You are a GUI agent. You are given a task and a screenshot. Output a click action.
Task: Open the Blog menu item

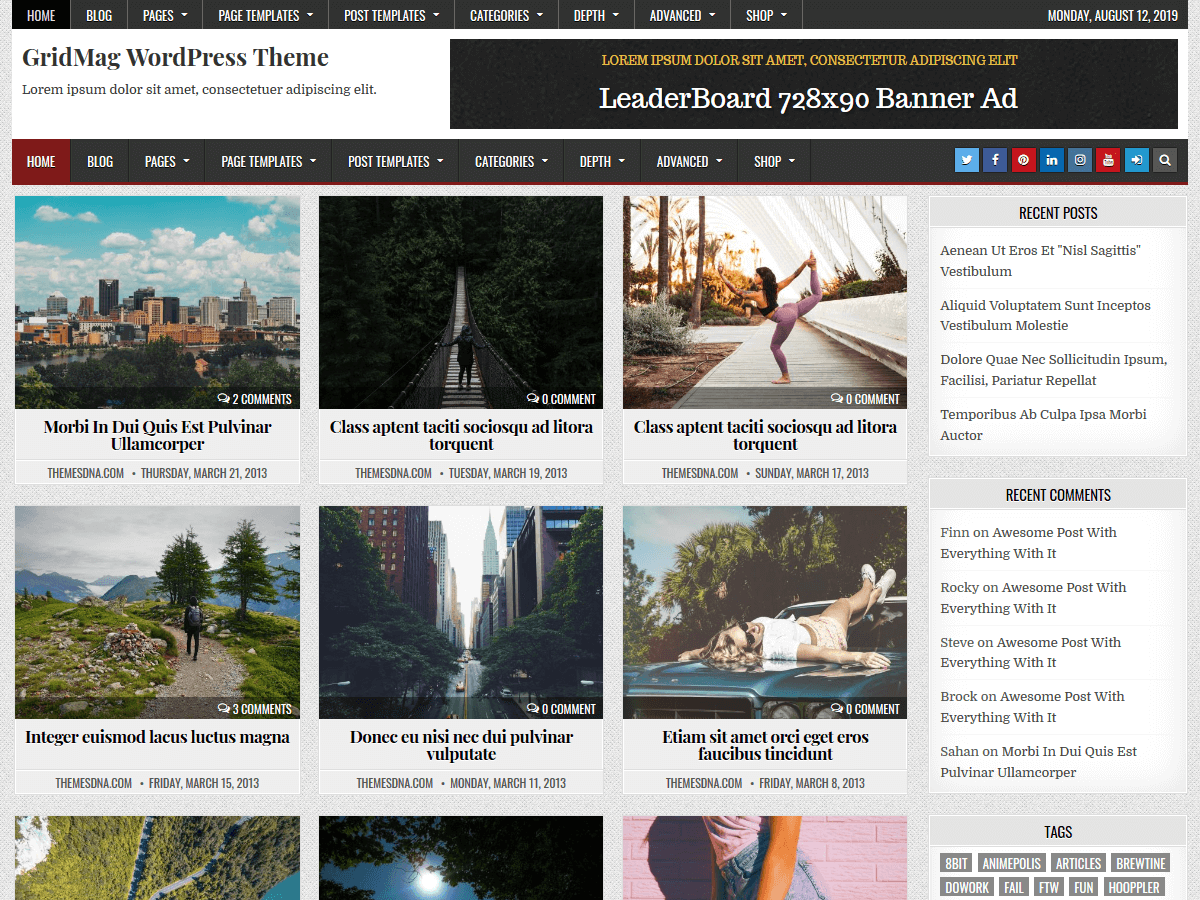99,161
